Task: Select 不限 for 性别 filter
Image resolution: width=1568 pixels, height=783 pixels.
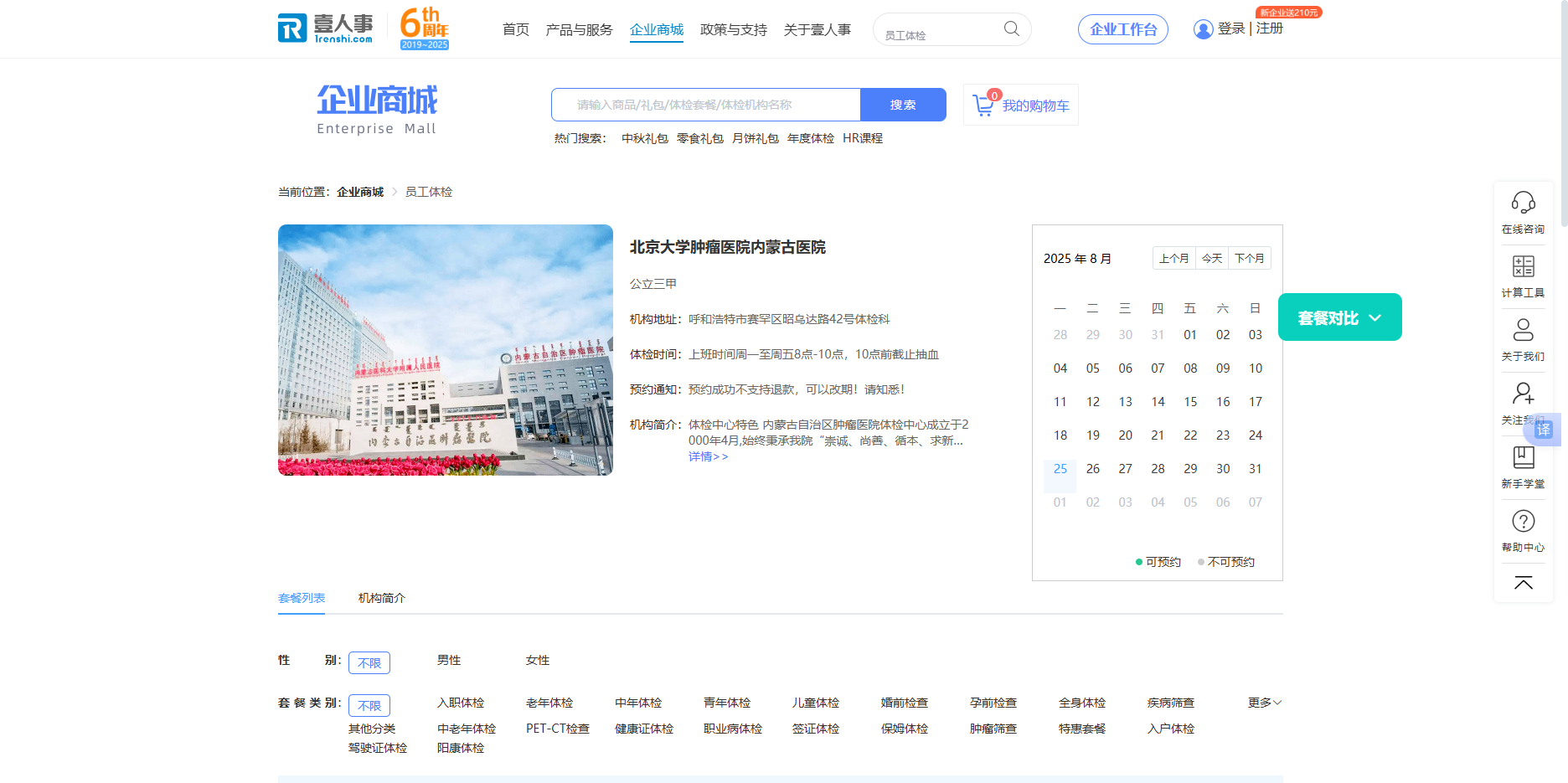Action: point(369,662)
